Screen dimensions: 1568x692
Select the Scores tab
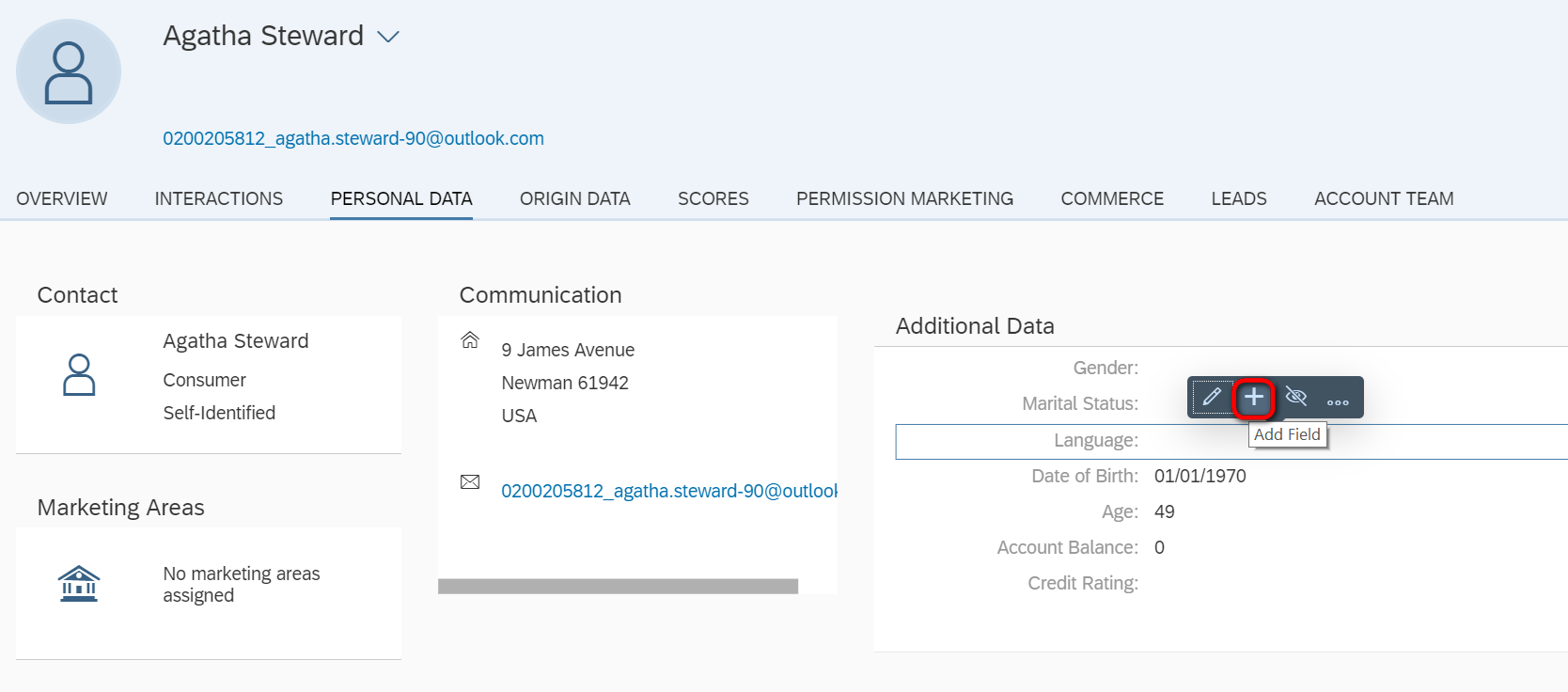713,198
